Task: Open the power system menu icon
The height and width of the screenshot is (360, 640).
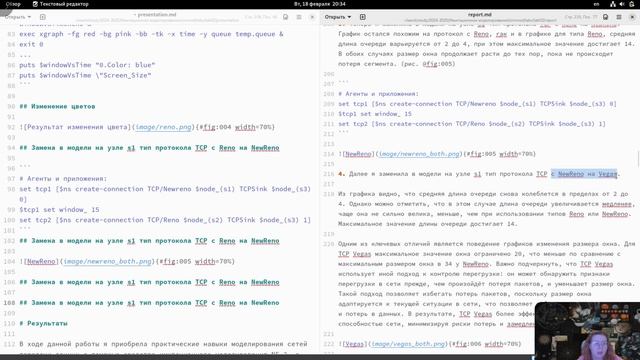Action: point(632,4)
